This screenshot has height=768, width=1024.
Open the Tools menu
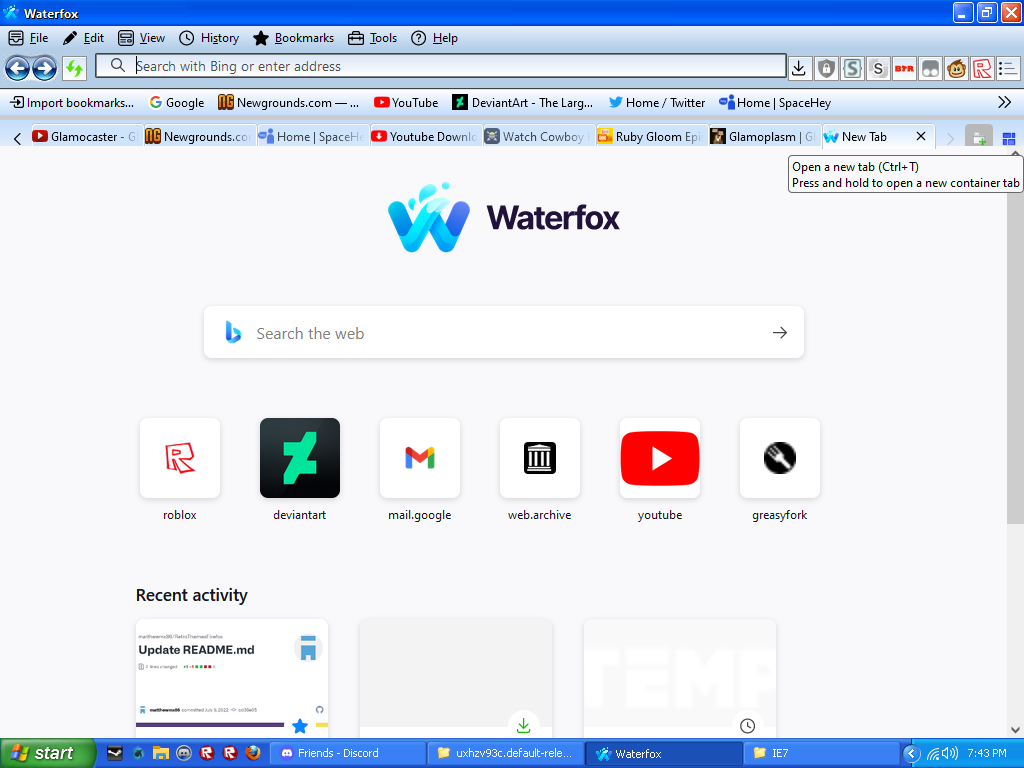pyautogui.click(x=372, y=38)
